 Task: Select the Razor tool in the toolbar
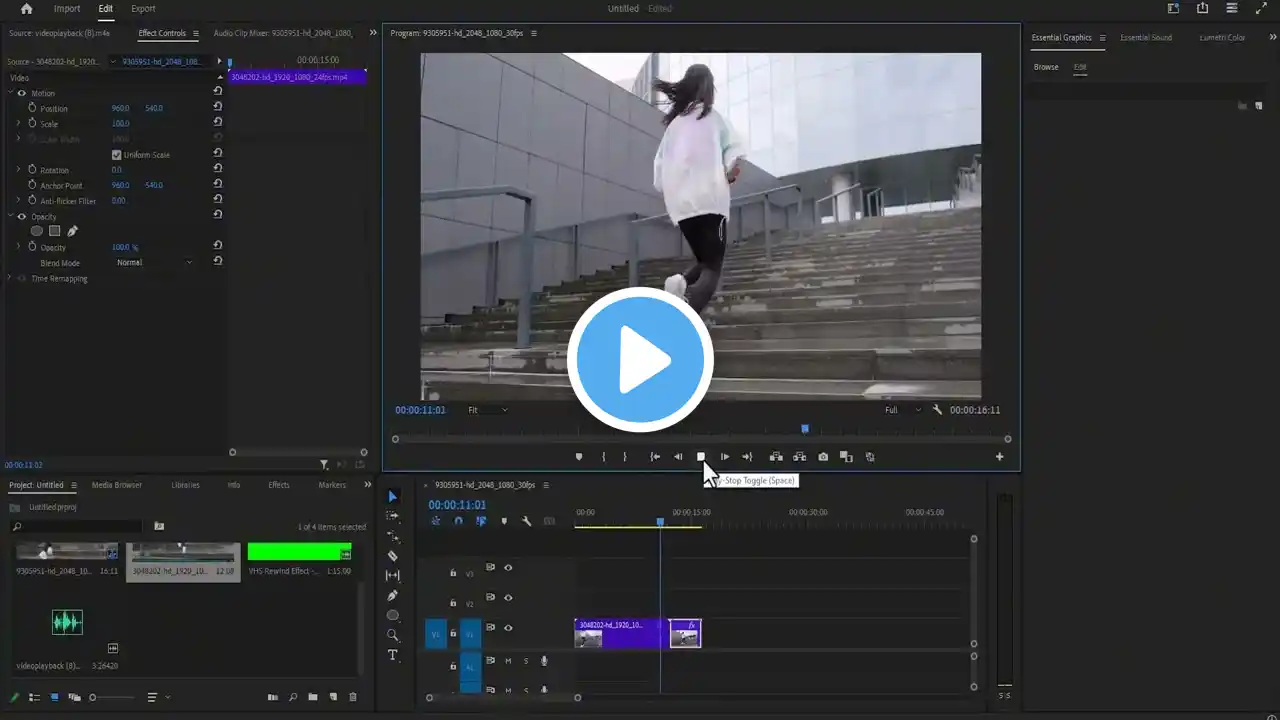pos(392,556)
